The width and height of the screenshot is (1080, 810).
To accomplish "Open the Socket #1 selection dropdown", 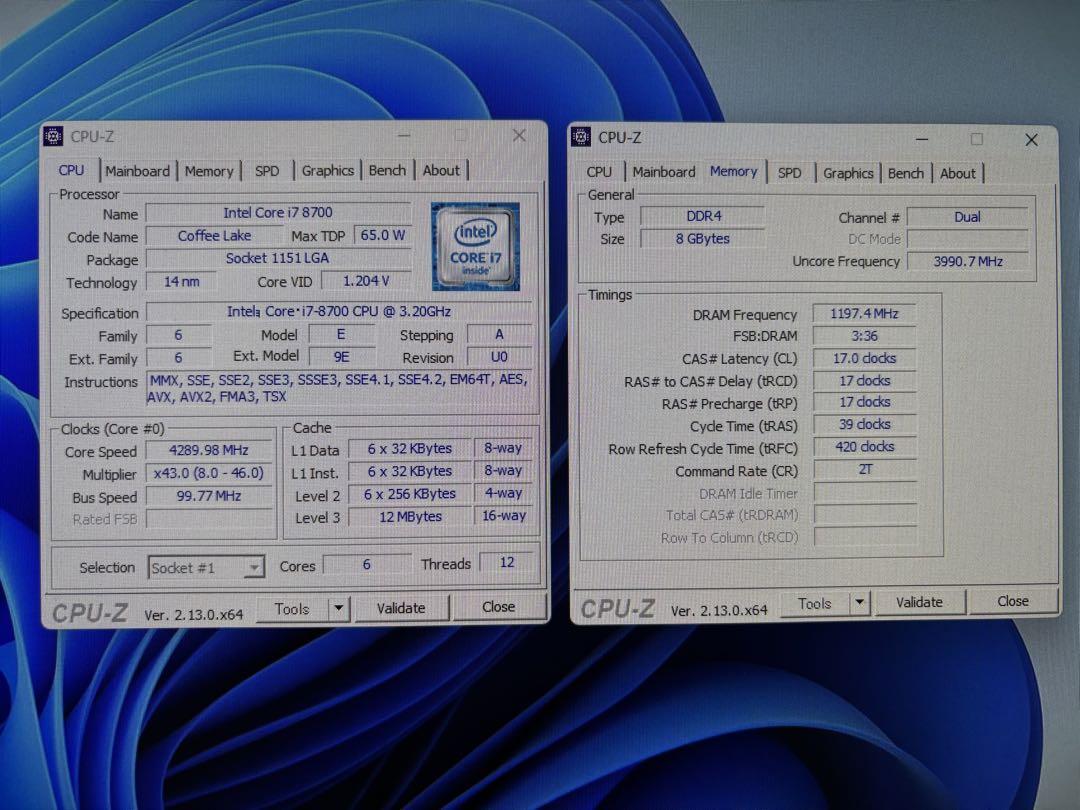I will (x=205, y=568).
